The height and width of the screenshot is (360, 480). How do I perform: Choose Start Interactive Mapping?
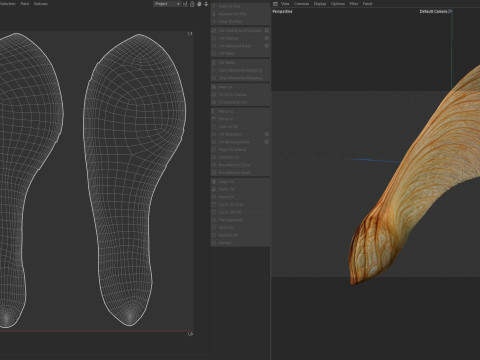(240, 70)
